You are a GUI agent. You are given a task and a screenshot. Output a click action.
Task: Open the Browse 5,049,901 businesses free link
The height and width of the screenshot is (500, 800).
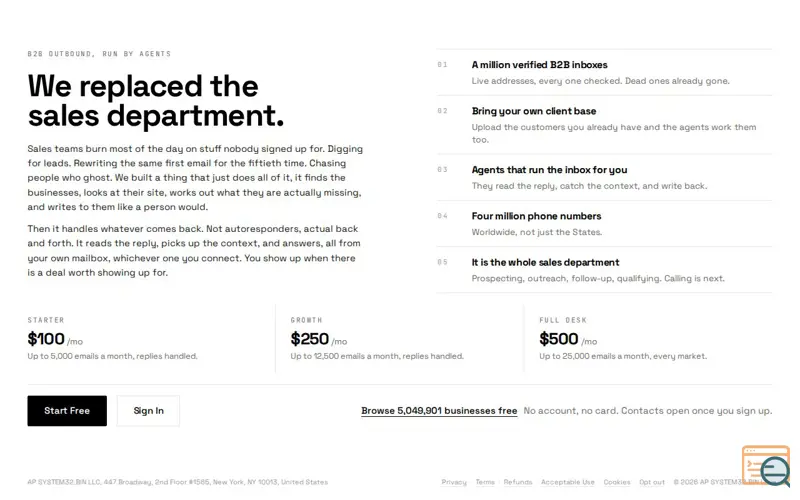click(439, 411)
